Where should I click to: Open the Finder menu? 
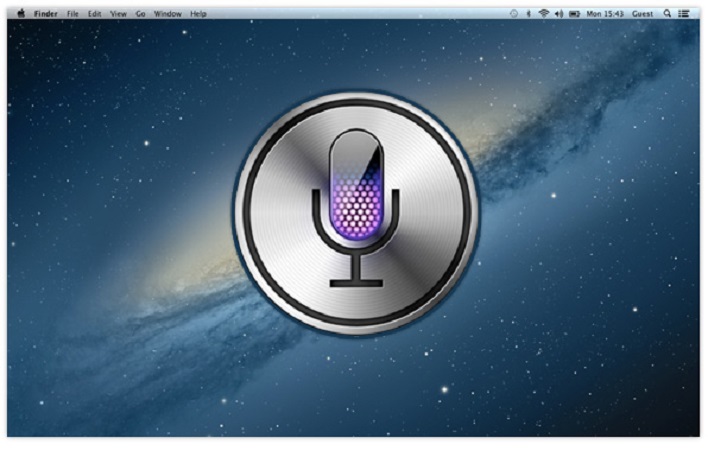point(46,14)
